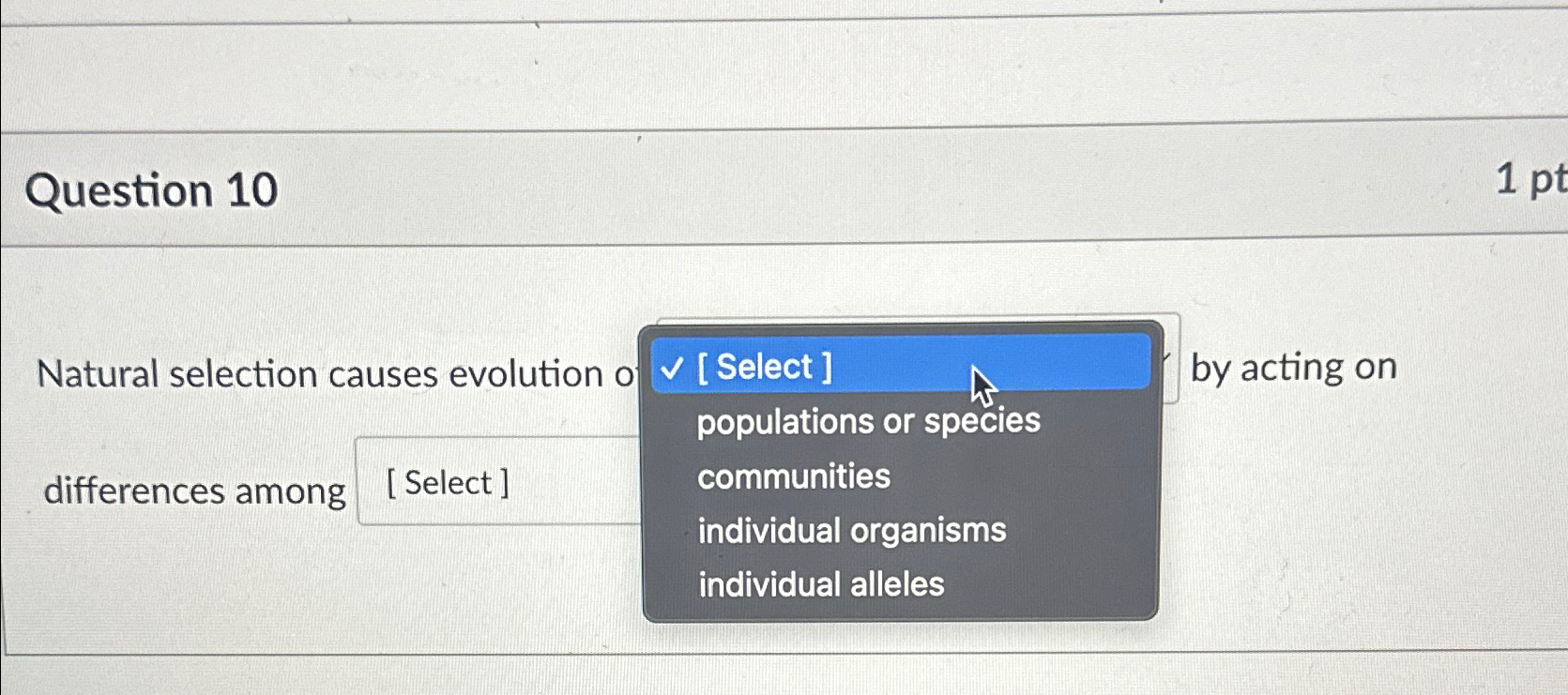The height and width of the screenshot is (695, 1568).
Task: Select 'individual organisms' option
Action: pos(850,530)
